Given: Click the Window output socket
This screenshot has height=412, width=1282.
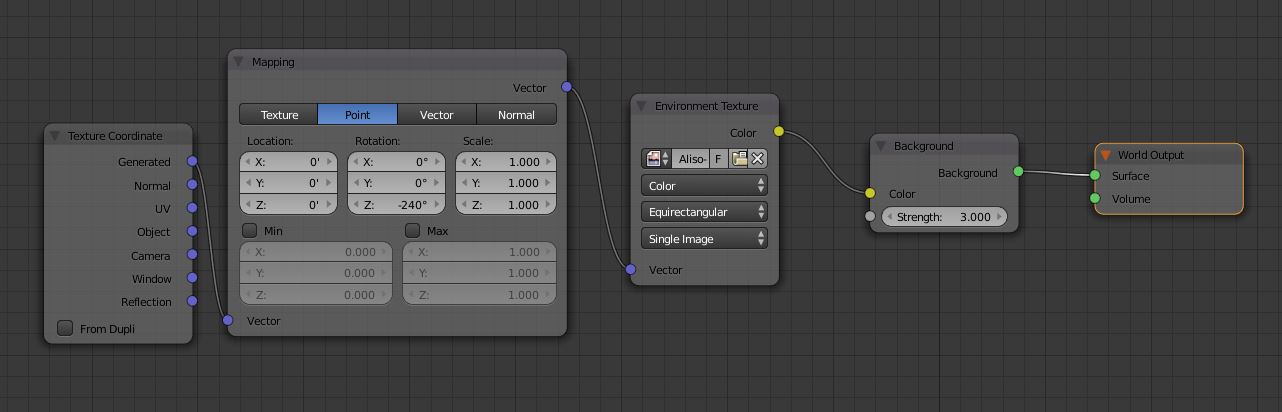Looking at the screenshot, I should point(192,278).
